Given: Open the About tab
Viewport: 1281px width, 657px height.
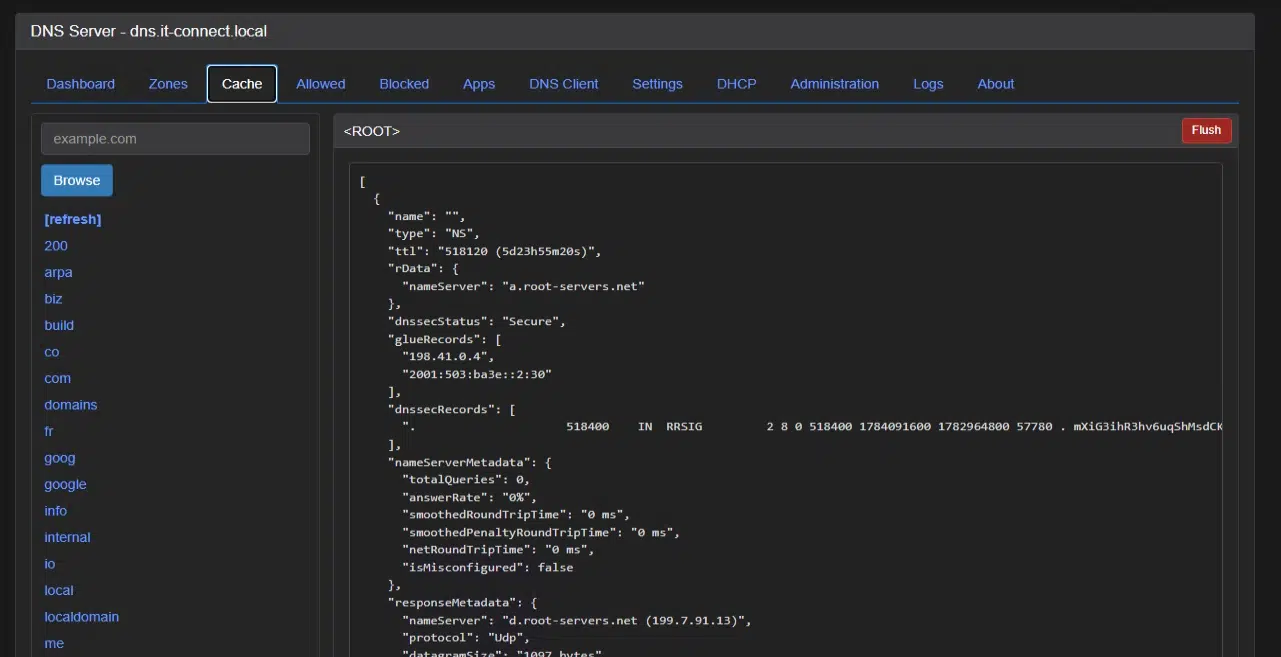Looking at the screenshot, I should [x=996, y=84].
